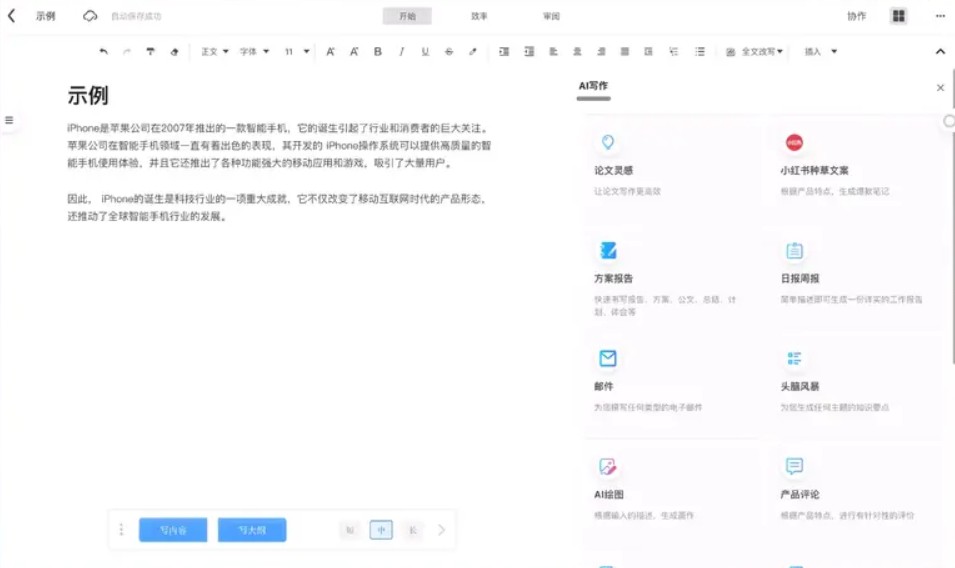
Task: Click in the paragraph starting with 因此
Action: pos(277,208)
